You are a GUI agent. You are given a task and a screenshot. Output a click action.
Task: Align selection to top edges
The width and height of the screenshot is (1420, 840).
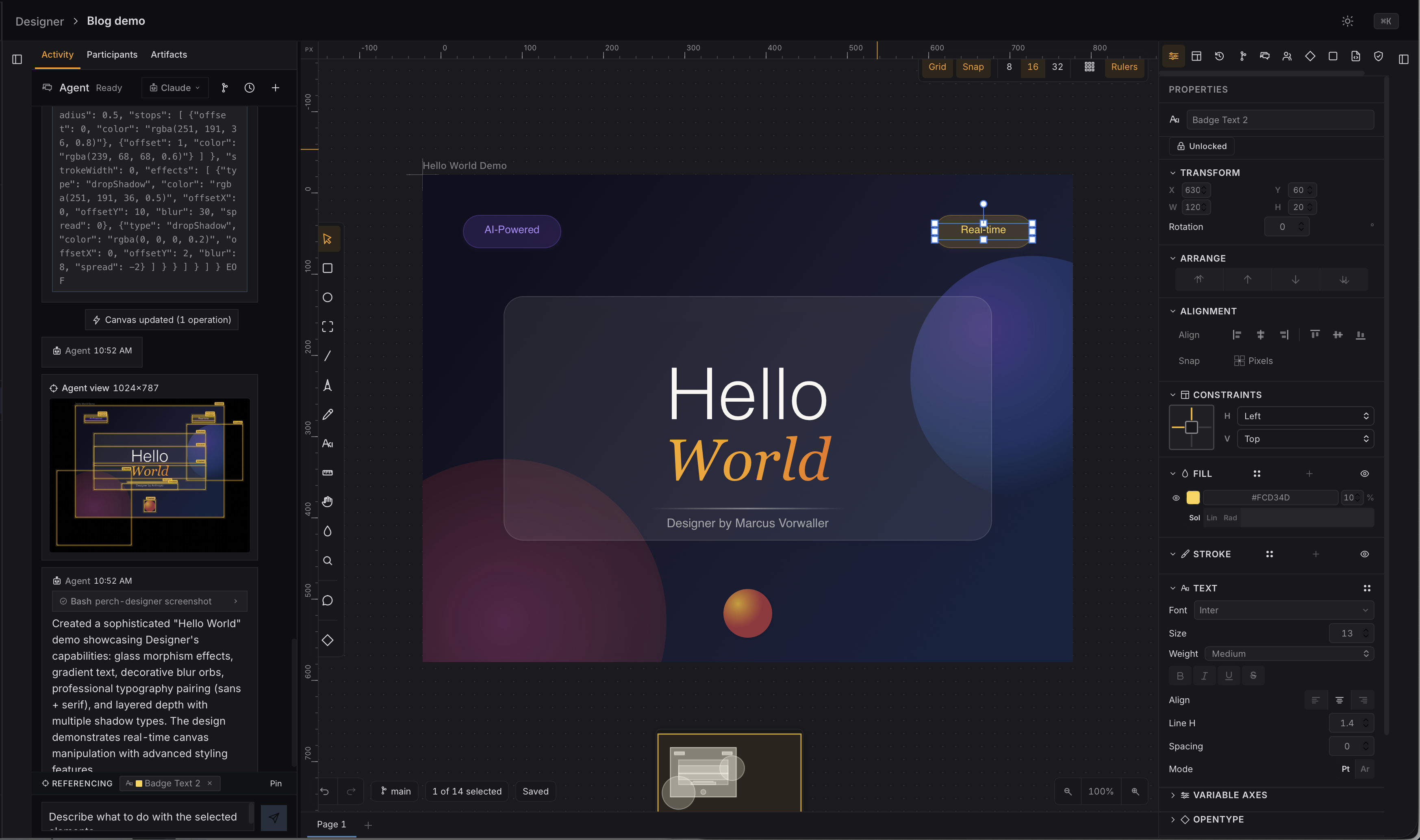1315,335
